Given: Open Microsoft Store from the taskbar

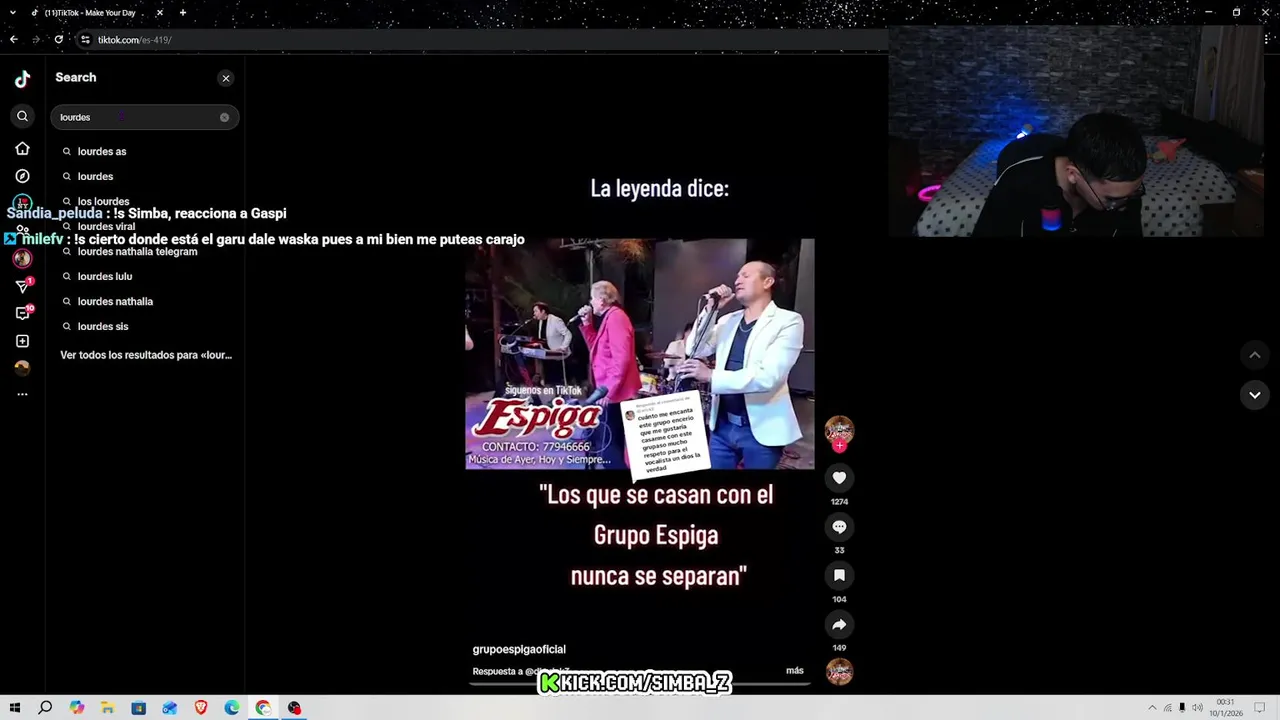Looking at the screenshot, I should pyautogui.click(x=139, y=708).
